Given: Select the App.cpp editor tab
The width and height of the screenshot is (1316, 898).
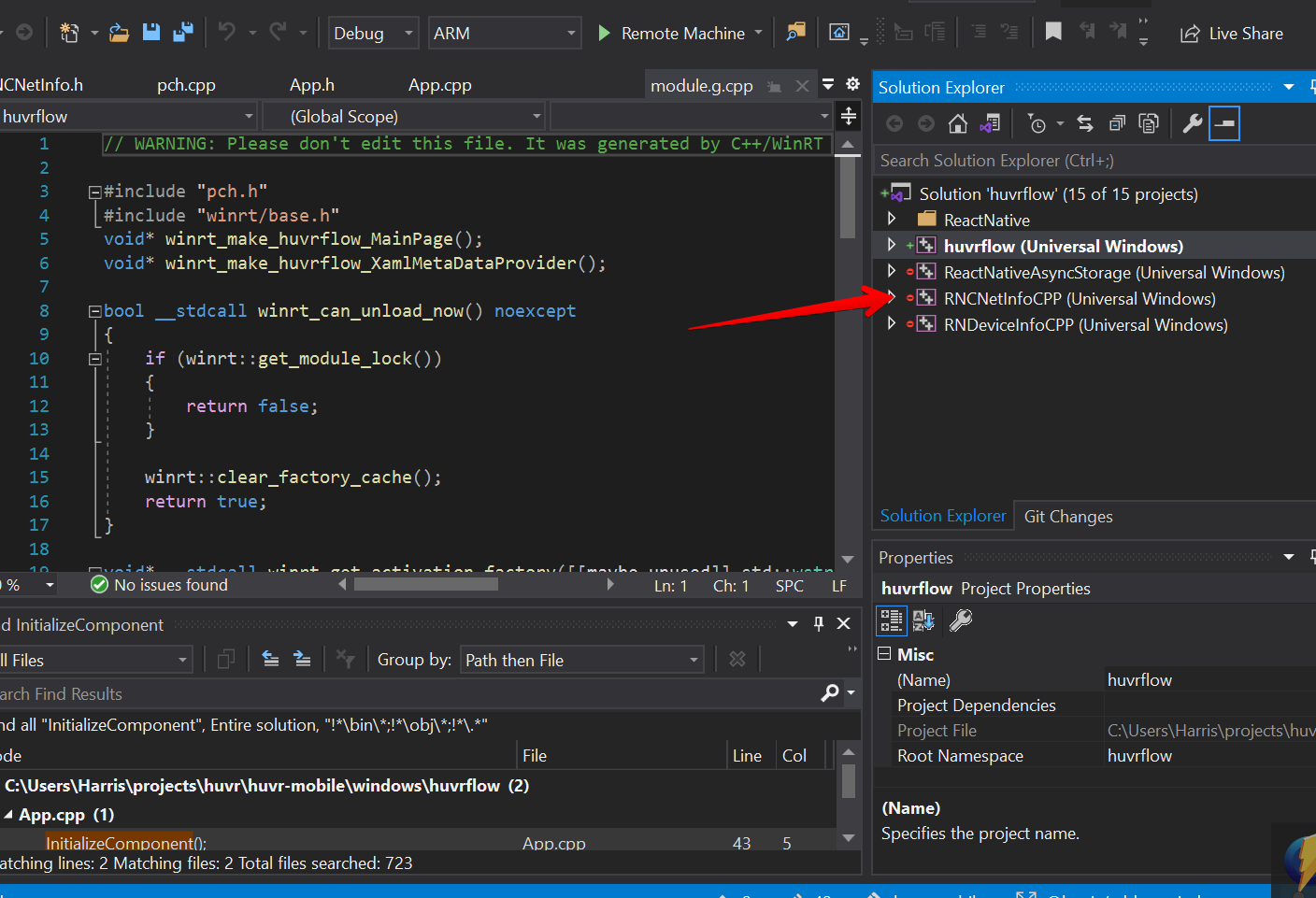Looking at the screenshot, I should click(x=439, y=84).
